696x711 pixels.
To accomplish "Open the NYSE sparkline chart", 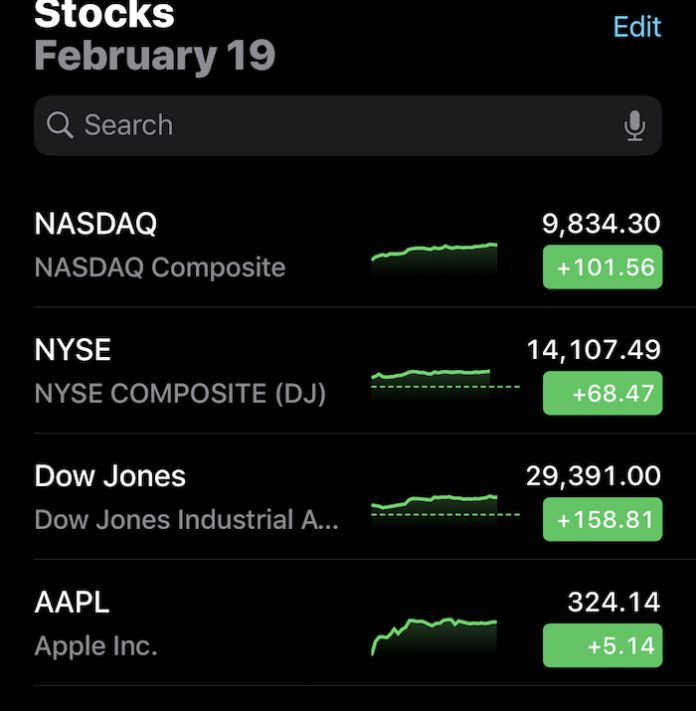I will [445, 385].
